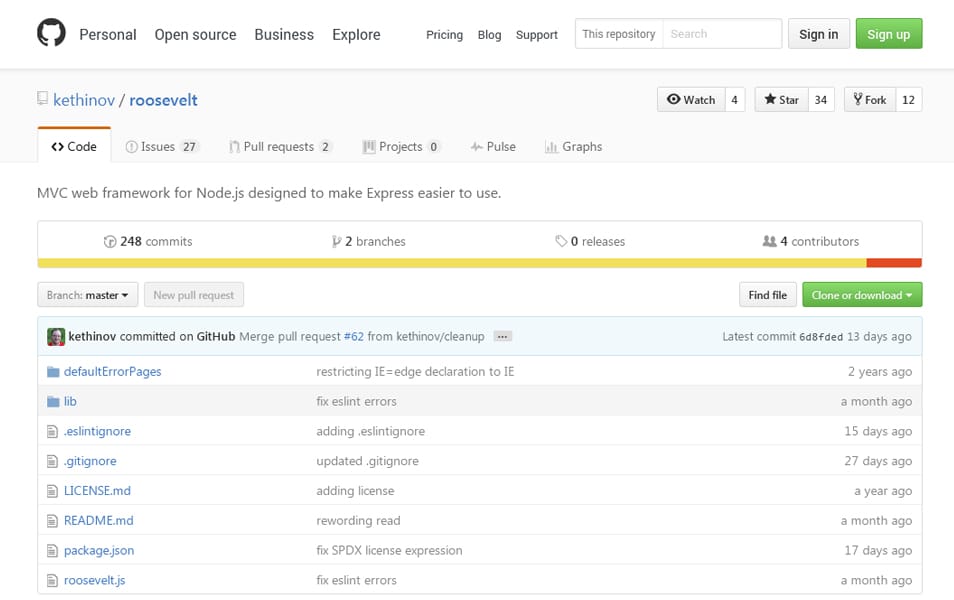Click the file icon for roosevelt.js
This screenshot has height=600, width=954.
coord(52,581)
